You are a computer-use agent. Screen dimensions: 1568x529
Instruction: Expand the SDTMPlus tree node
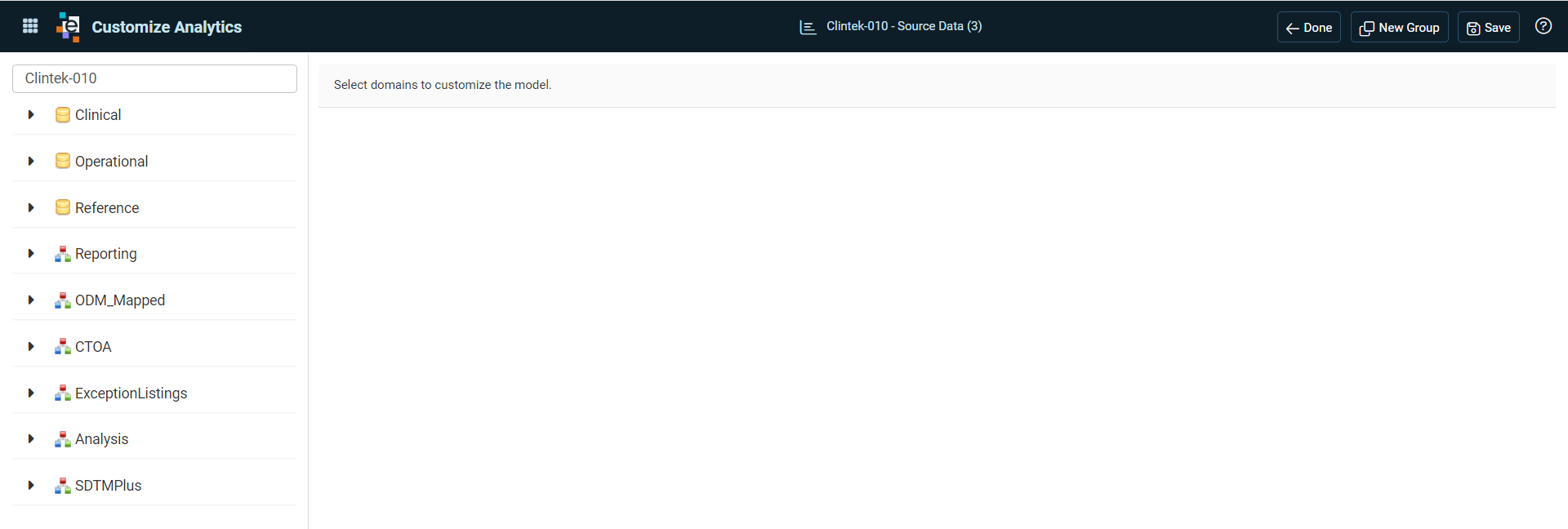31,486
